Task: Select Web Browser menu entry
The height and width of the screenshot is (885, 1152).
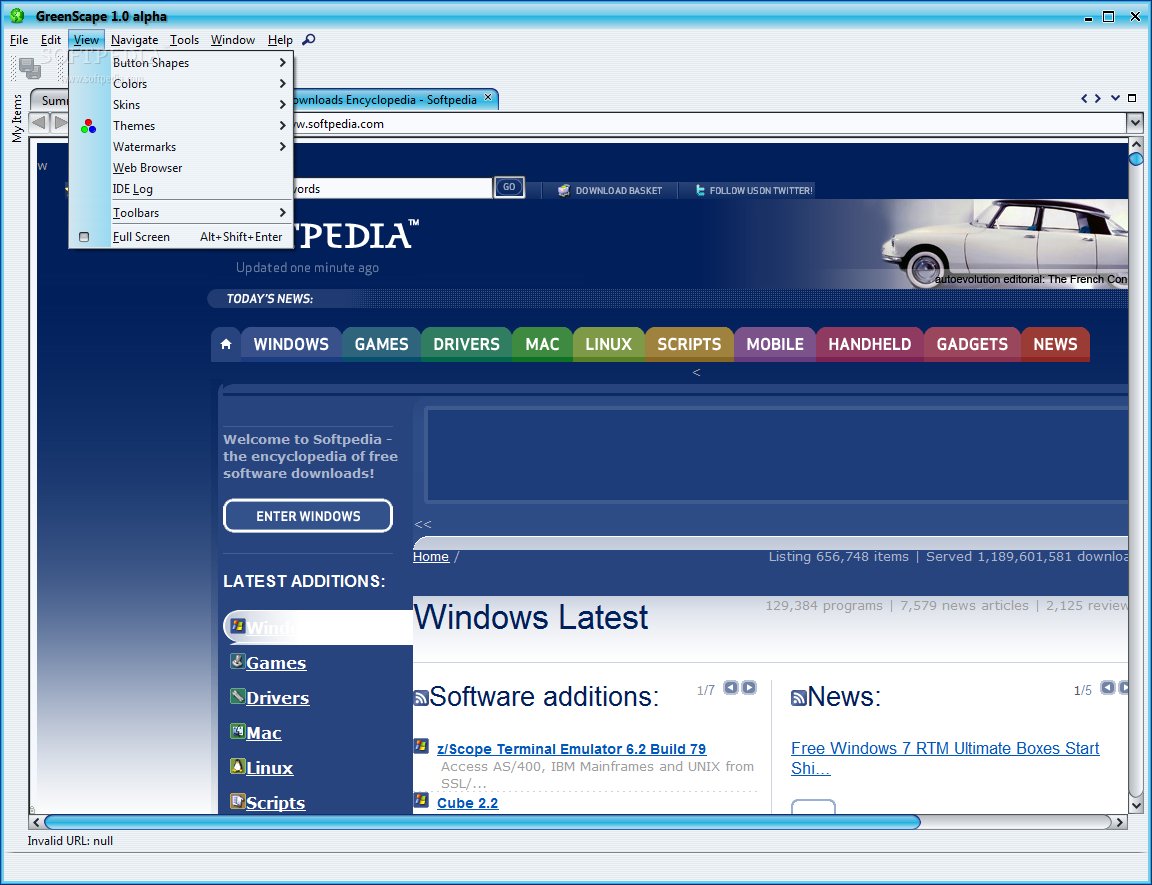Action: pyautogui.click(x=181, y=167)
